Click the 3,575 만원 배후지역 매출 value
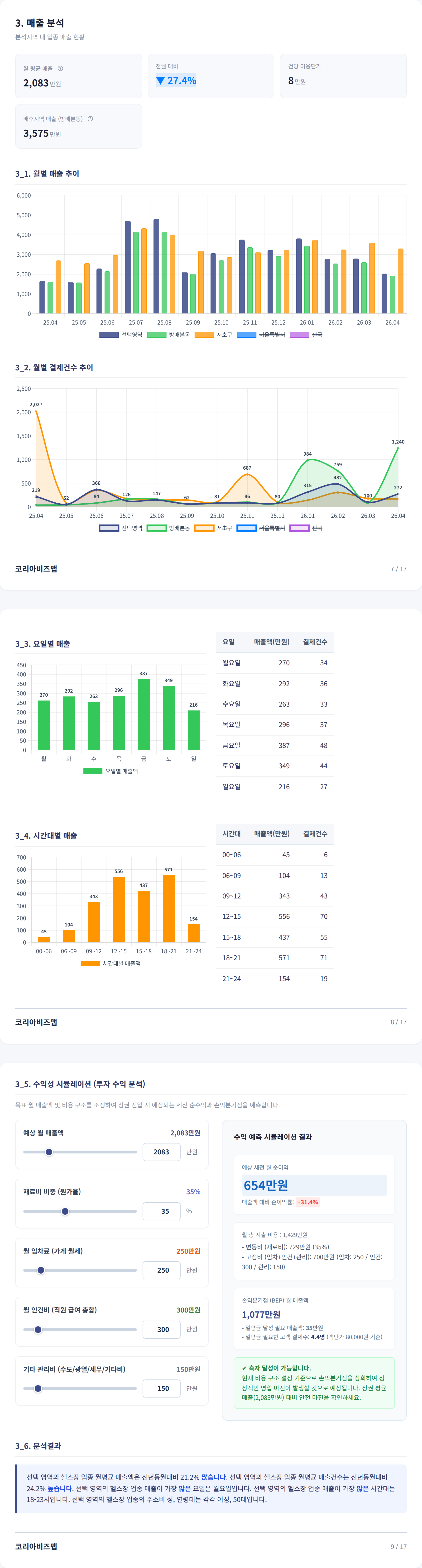Viewport: 422px width, 1568px height. coord(42,133)
